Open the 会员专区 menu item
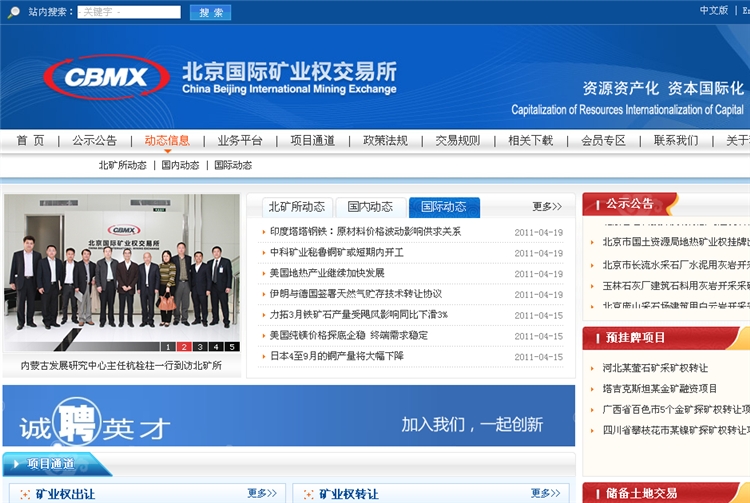 603,141
